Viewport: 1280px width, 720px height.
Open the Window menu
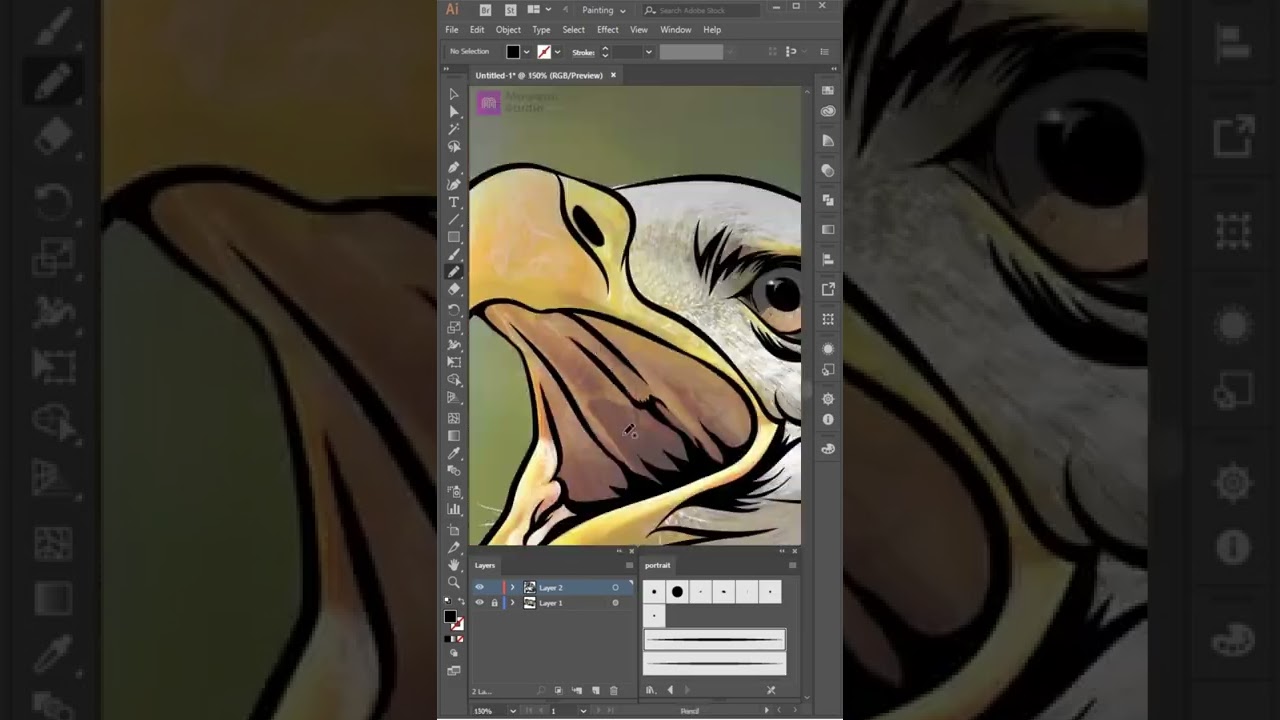(x=676, y=30)
